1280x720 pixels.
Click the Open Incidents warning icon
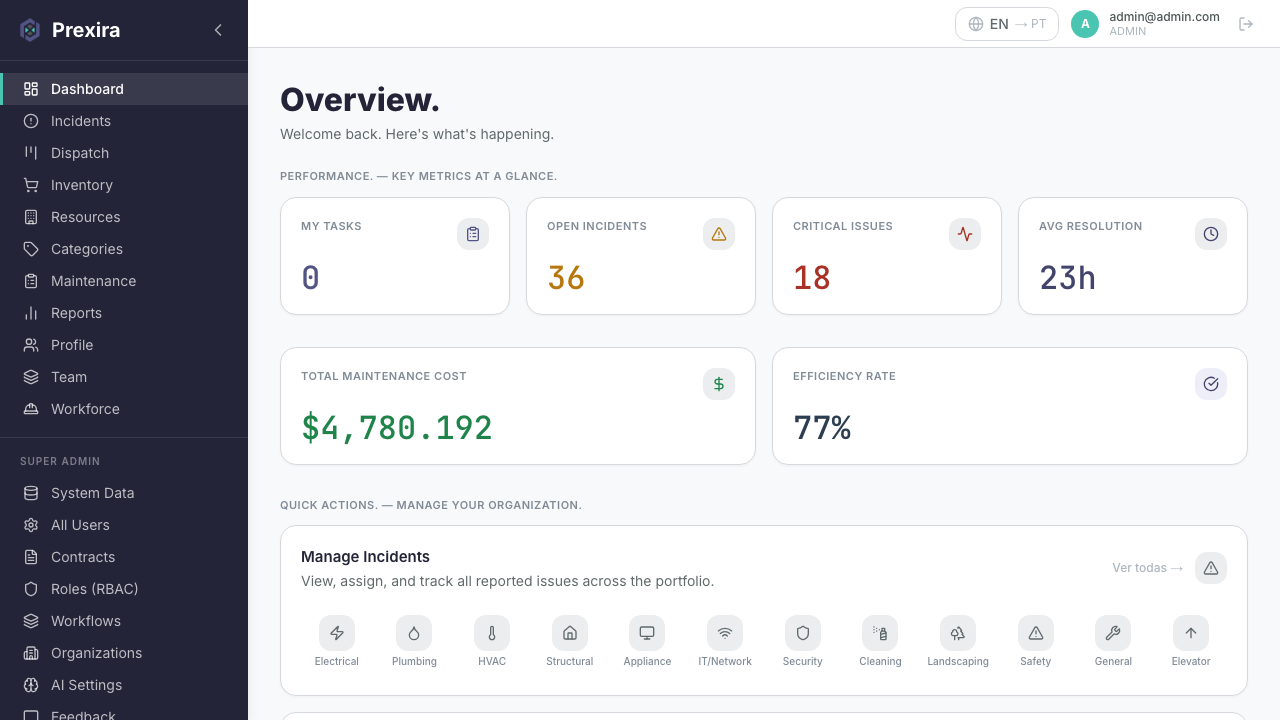pyautogui.click(x=719, y=234)
